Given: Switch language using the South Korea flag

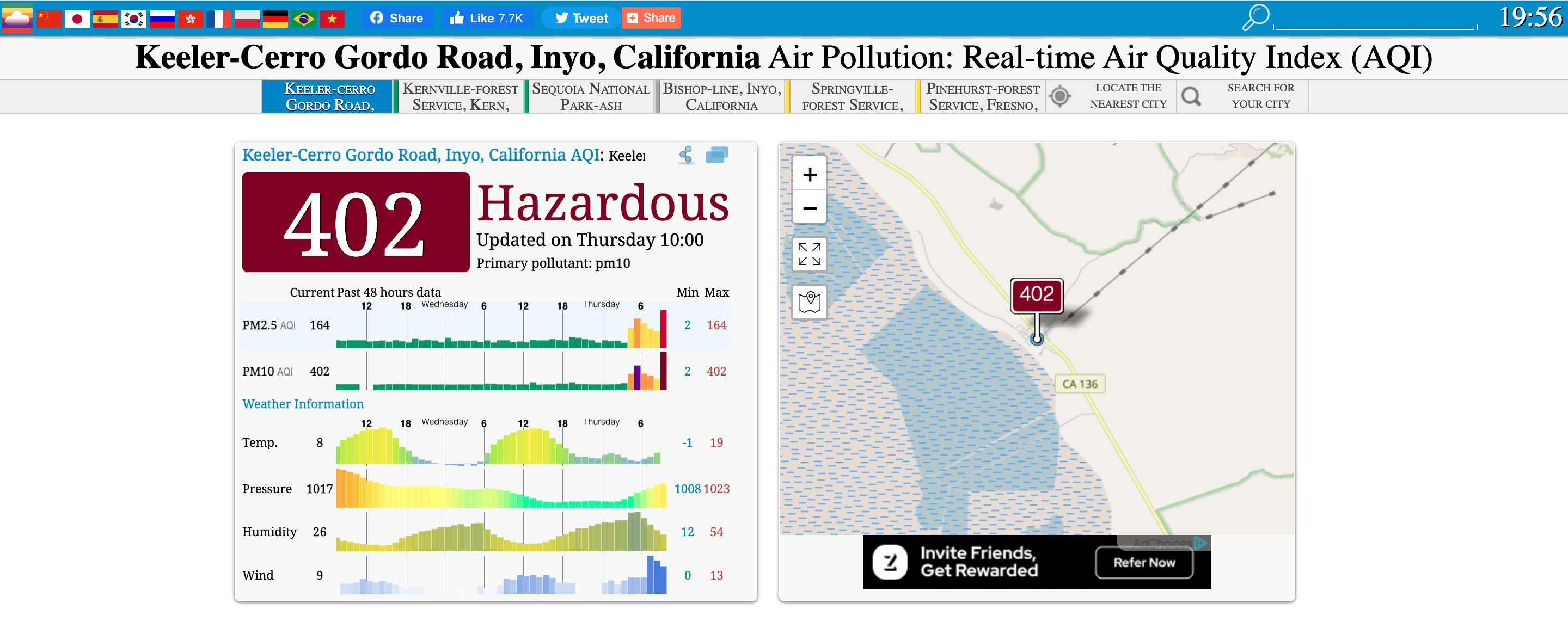Looking at the screenshot, I should tap(133, 19).
